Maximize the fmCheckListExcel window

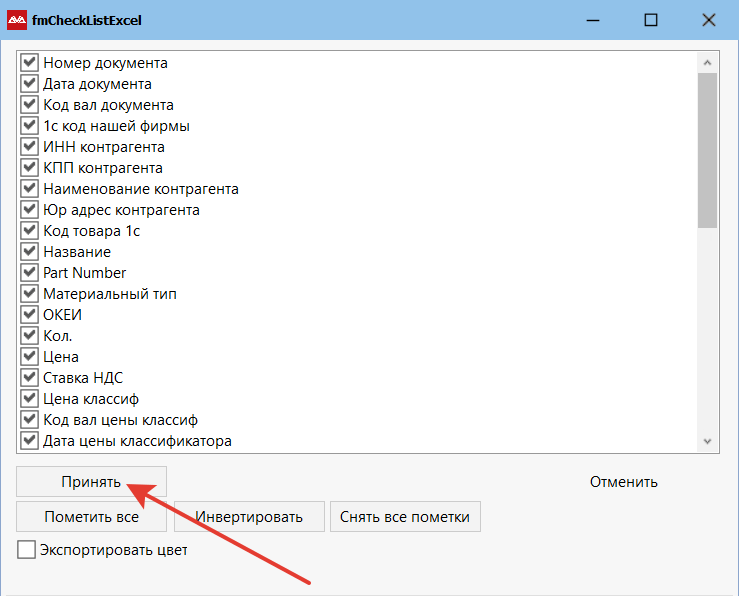[x=651, y=20]
